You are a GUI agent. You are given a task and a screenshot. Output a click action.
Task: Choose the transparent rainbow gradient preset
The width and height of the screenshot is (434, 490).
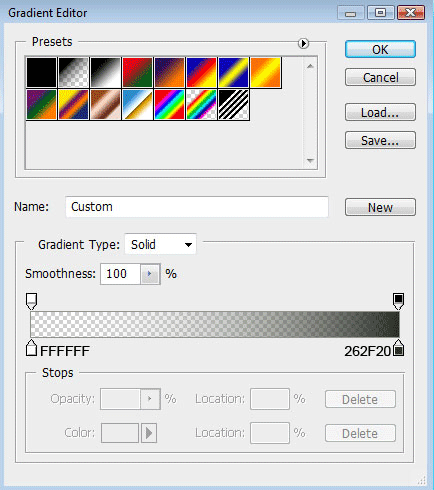201,105
